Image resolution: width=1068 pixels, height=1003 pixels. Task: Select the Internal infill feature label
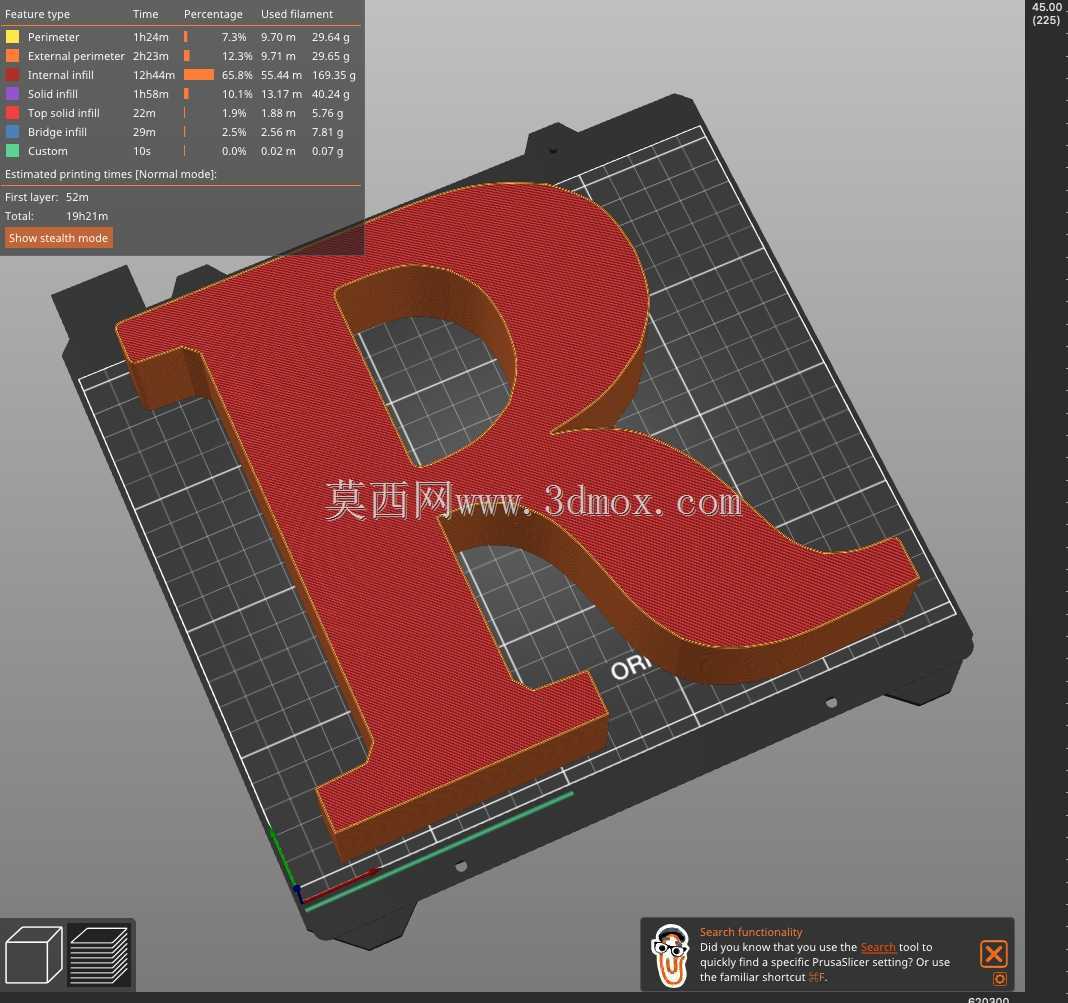(61, 75)
